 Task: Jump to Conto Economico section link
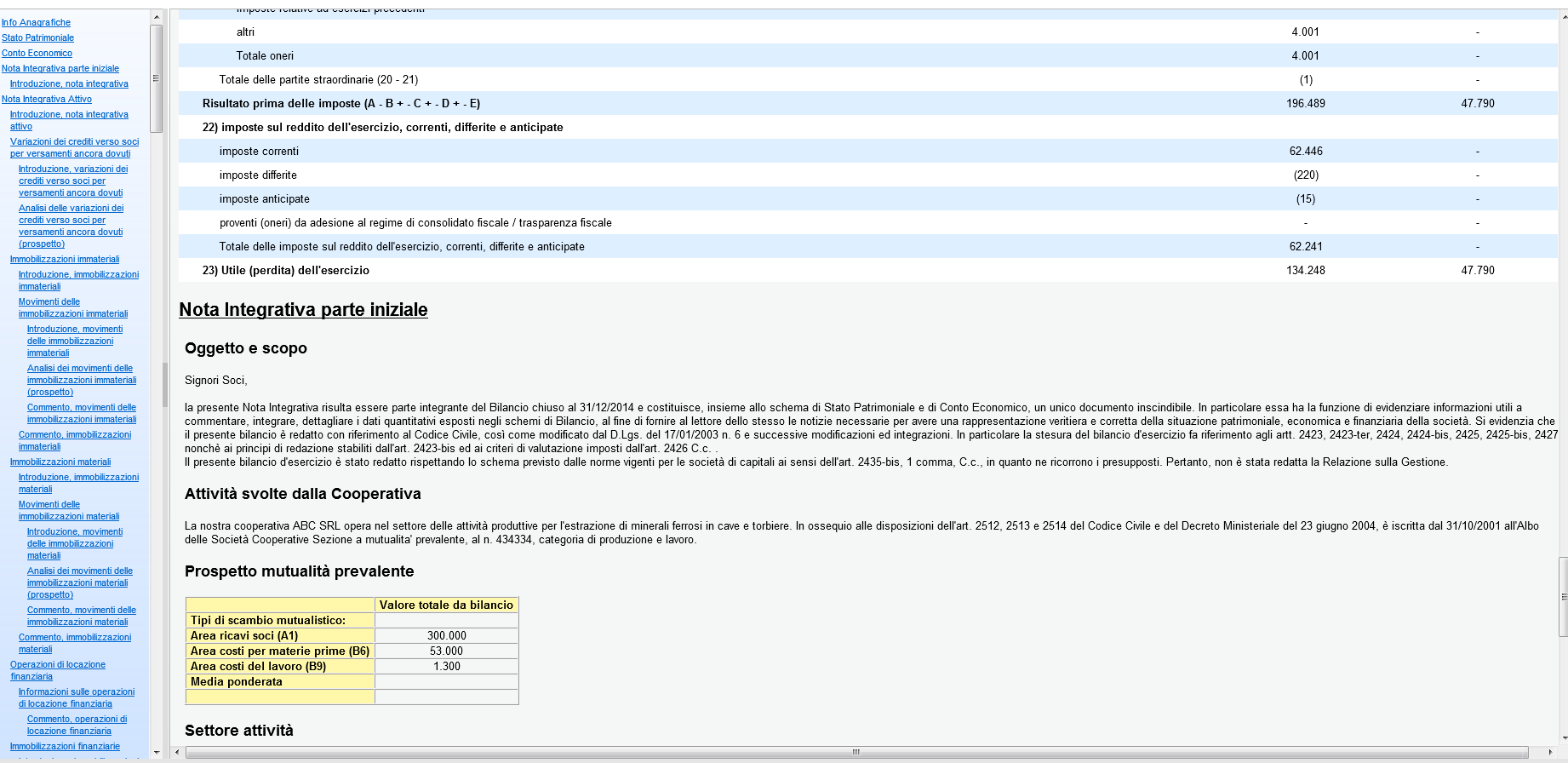click(x=37, y=53)
